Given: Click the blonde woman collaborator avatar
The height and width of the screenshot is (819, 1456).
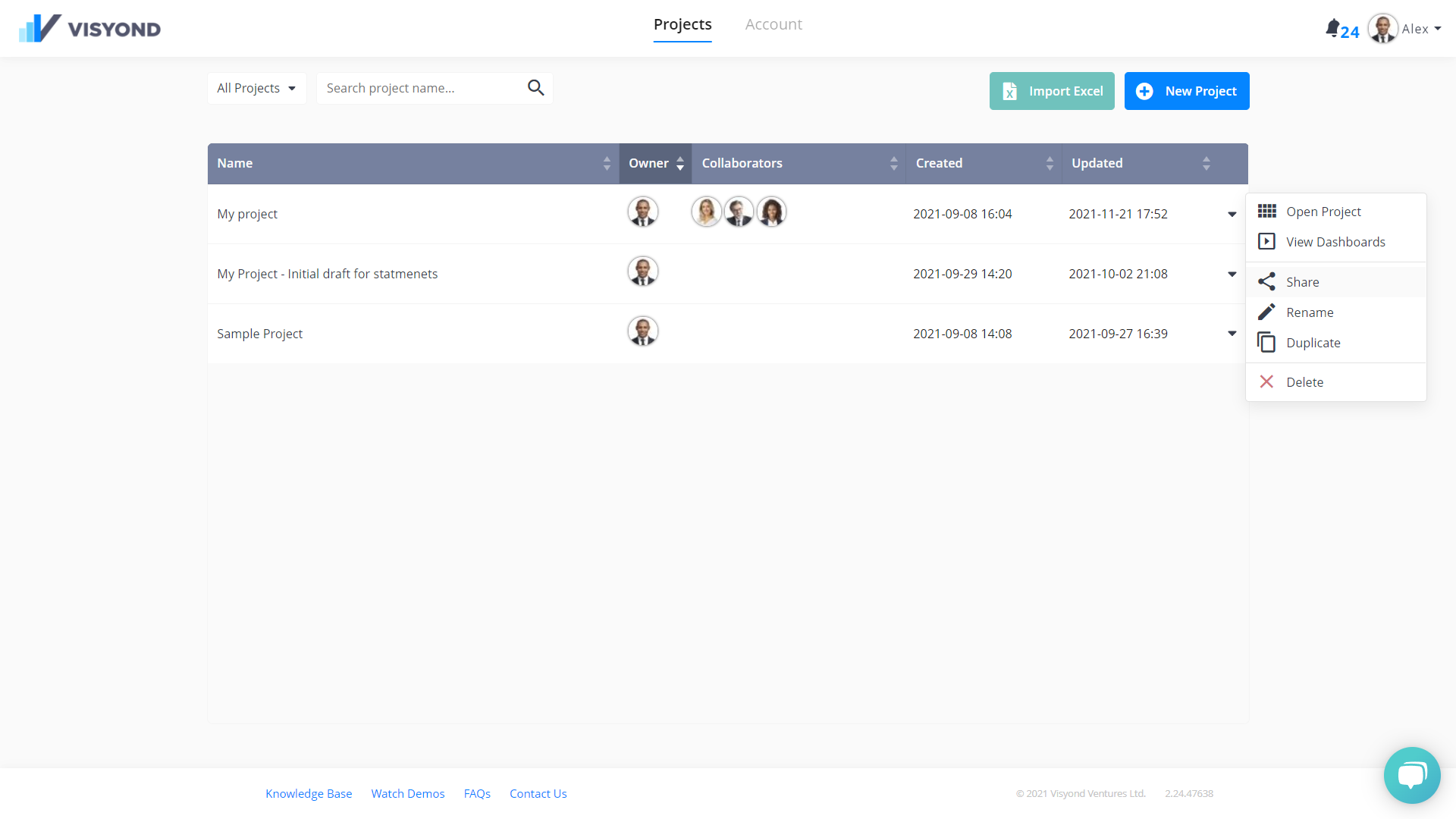Looking at the screenshot, I should pos(706,212).
